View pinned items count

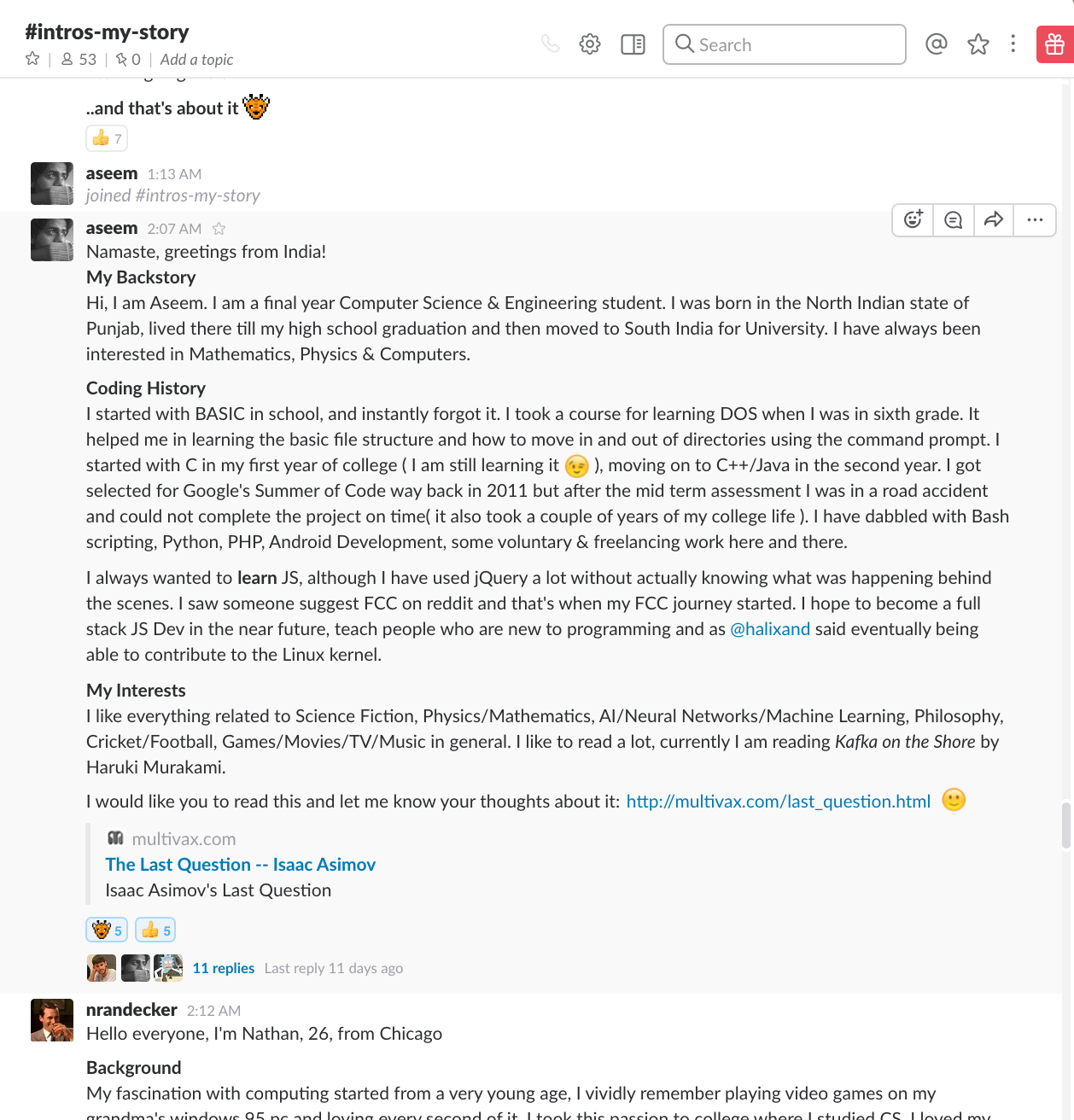128,60
